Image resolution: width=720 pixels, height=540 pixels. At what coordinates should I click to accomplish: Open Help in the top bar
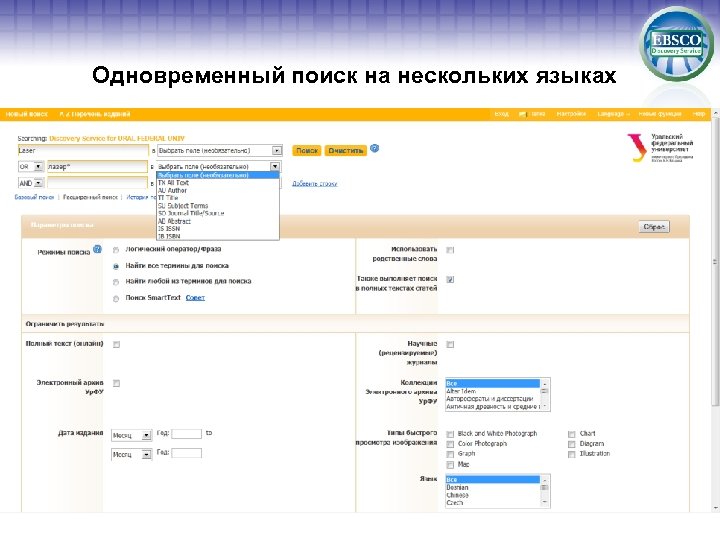tap(699, 114)
